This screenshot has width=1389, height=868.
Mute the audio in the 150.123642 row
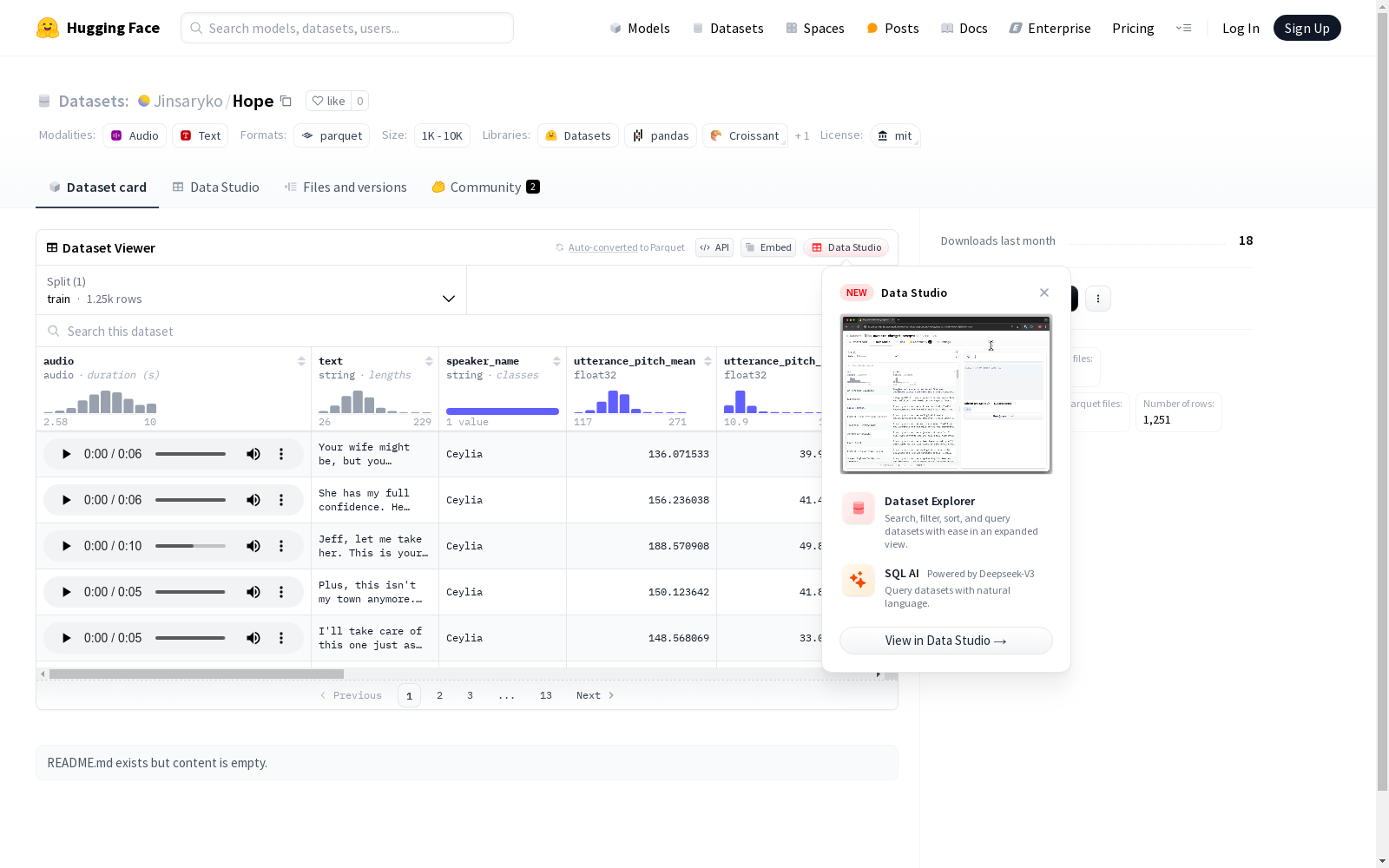click(253, 592)
